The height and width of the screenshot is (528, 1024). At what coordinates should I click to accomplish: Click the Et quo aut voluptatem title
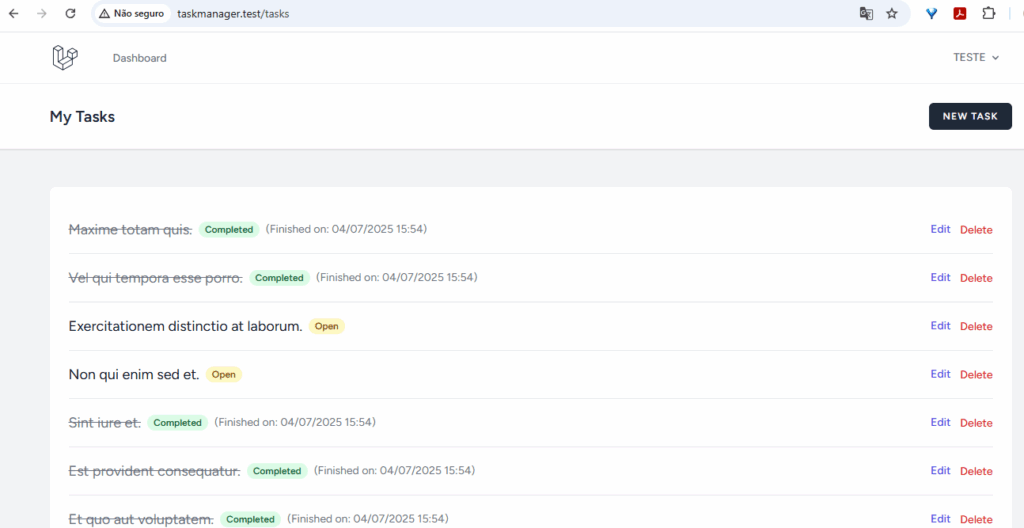141,520
